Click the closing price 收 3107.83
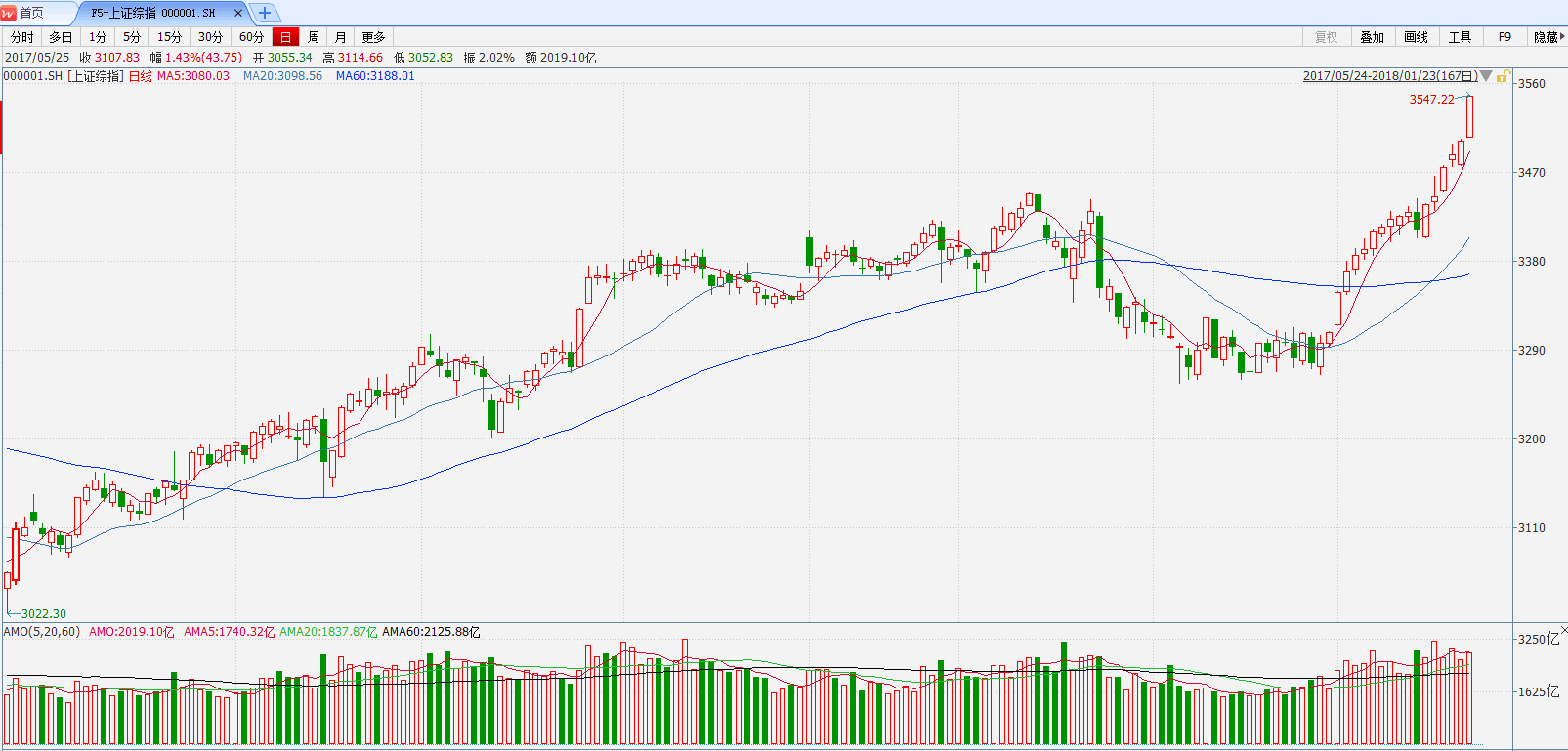The width and height of the screenshot is (1568, 751). pos(109,58)
